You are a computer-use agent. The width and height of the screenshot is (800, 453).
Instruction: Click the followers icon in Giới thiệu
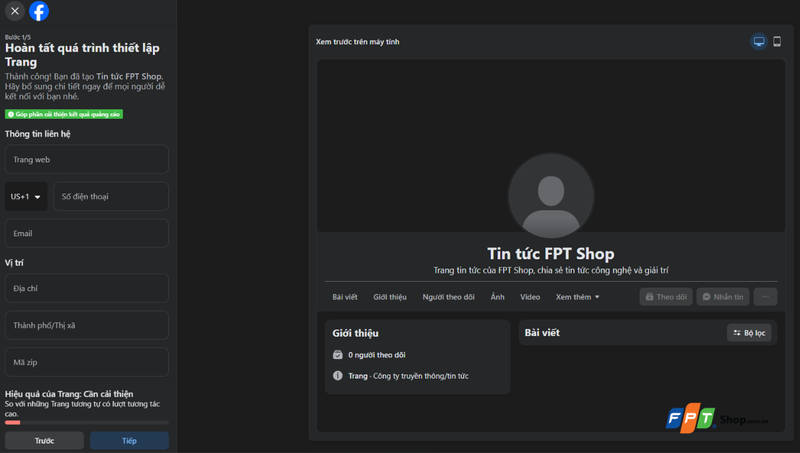(338, 355)
